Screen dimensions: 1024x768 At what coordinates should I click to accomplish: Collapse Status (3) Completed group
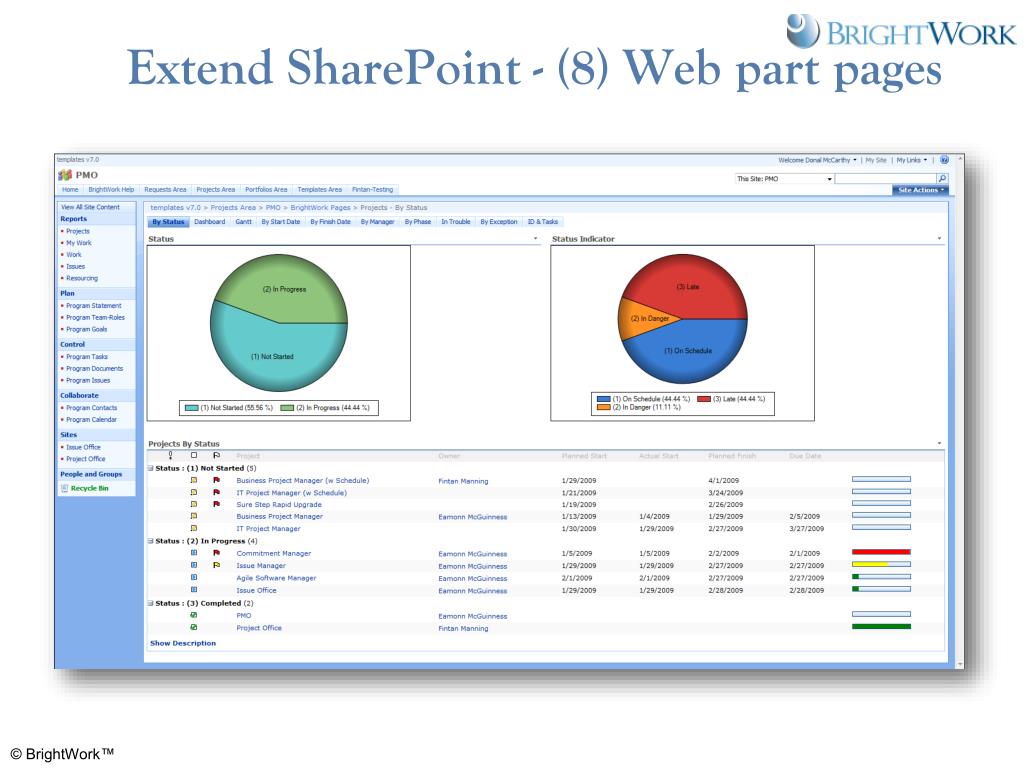[151, 603]
